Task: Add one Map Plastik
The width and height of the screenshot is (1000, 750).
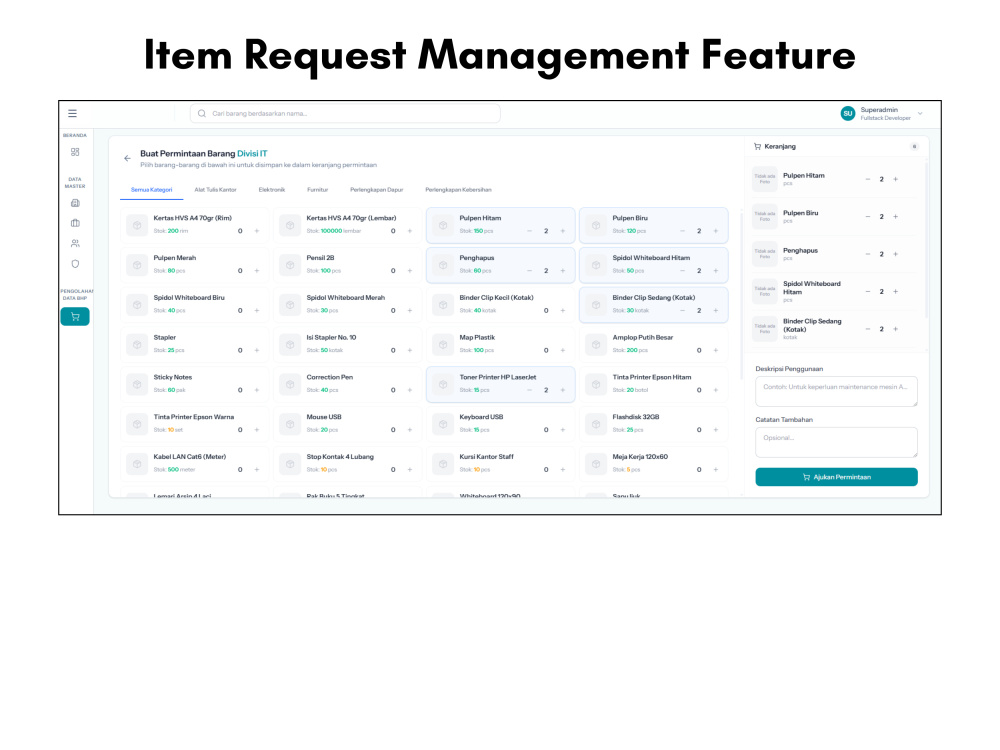Action: pyautogui.click(x=562, y=350)
